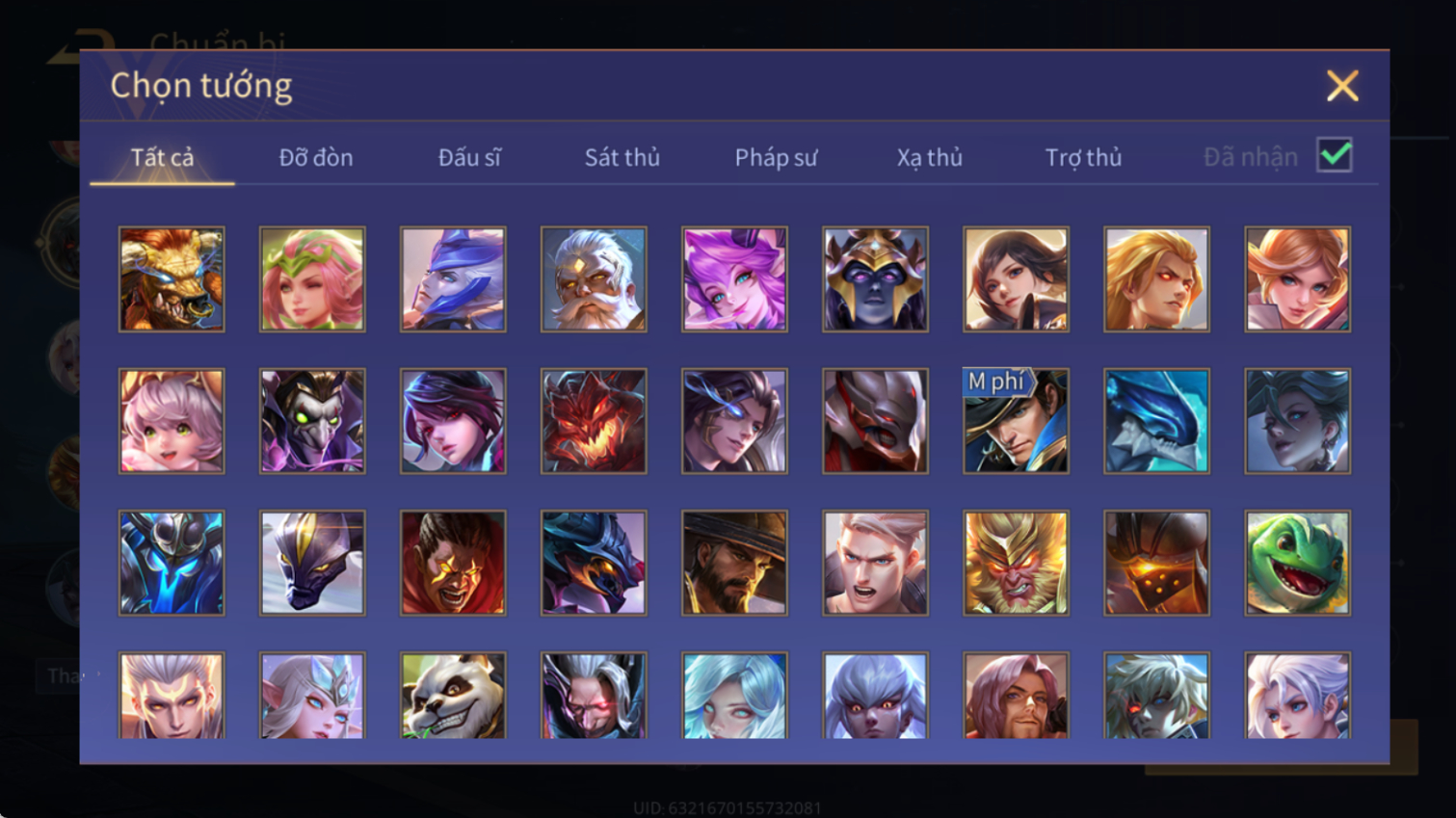Choose the white-bearded old man hero
Viewport: 1456px width, 818px height.
tap(594, 279)
